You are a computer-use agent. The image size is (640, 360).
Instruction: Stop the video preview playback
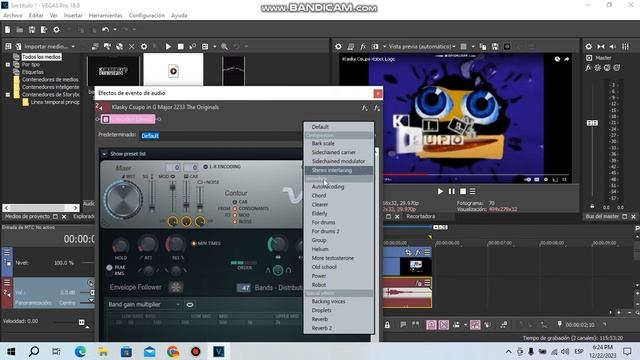coord(463,191)
